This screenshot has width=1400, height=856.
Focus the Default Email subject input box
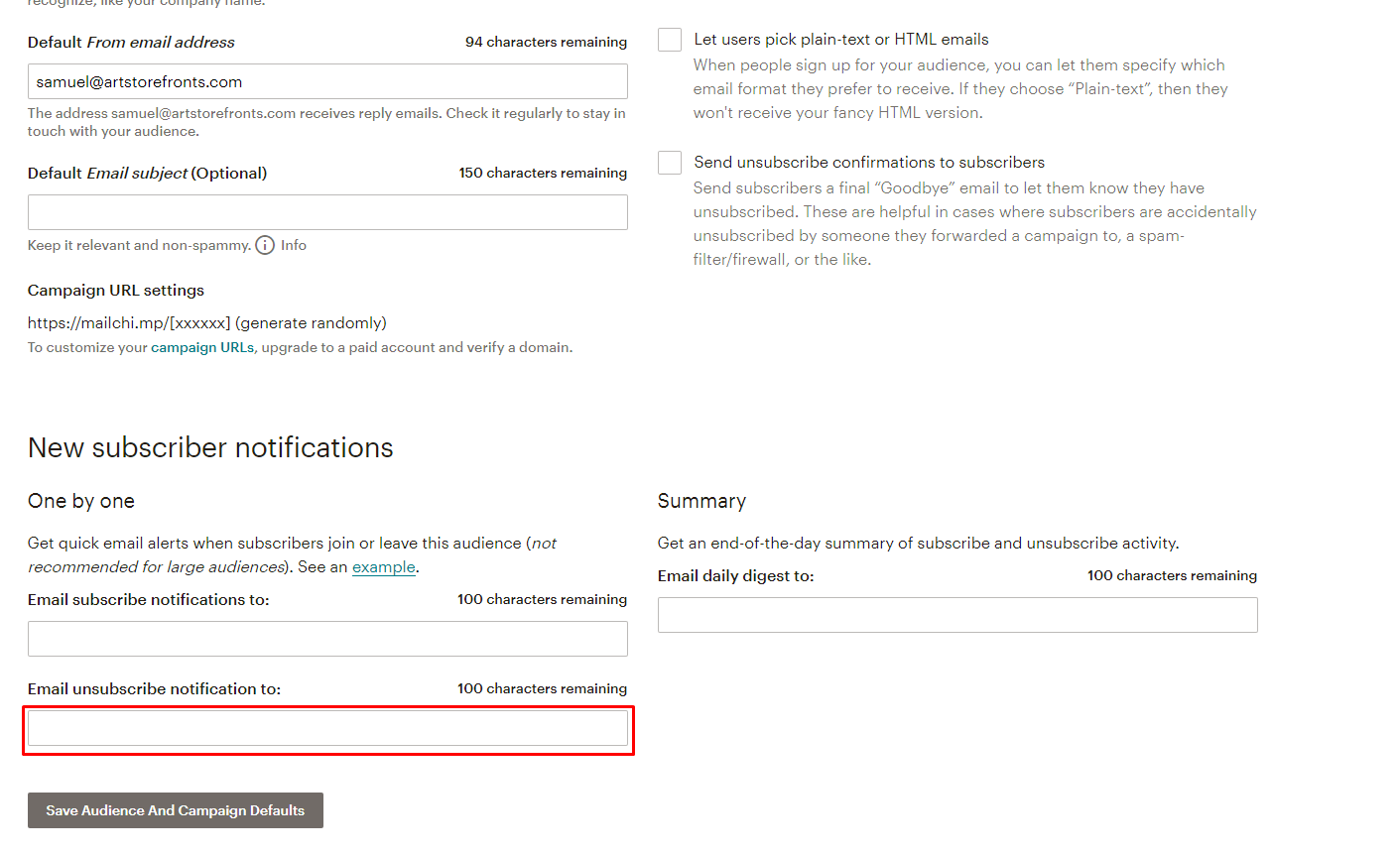pos(327,212)
